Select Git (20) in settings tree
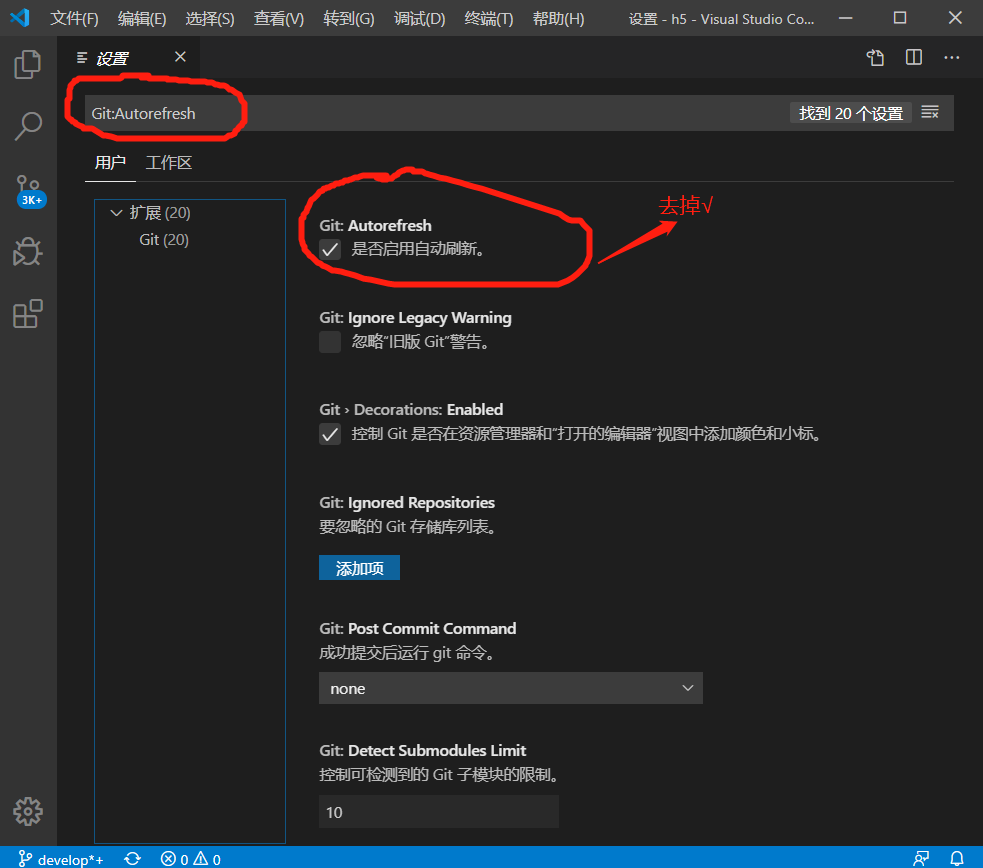The width and height of the screenshot is (983, 868). tap(164, 240)
